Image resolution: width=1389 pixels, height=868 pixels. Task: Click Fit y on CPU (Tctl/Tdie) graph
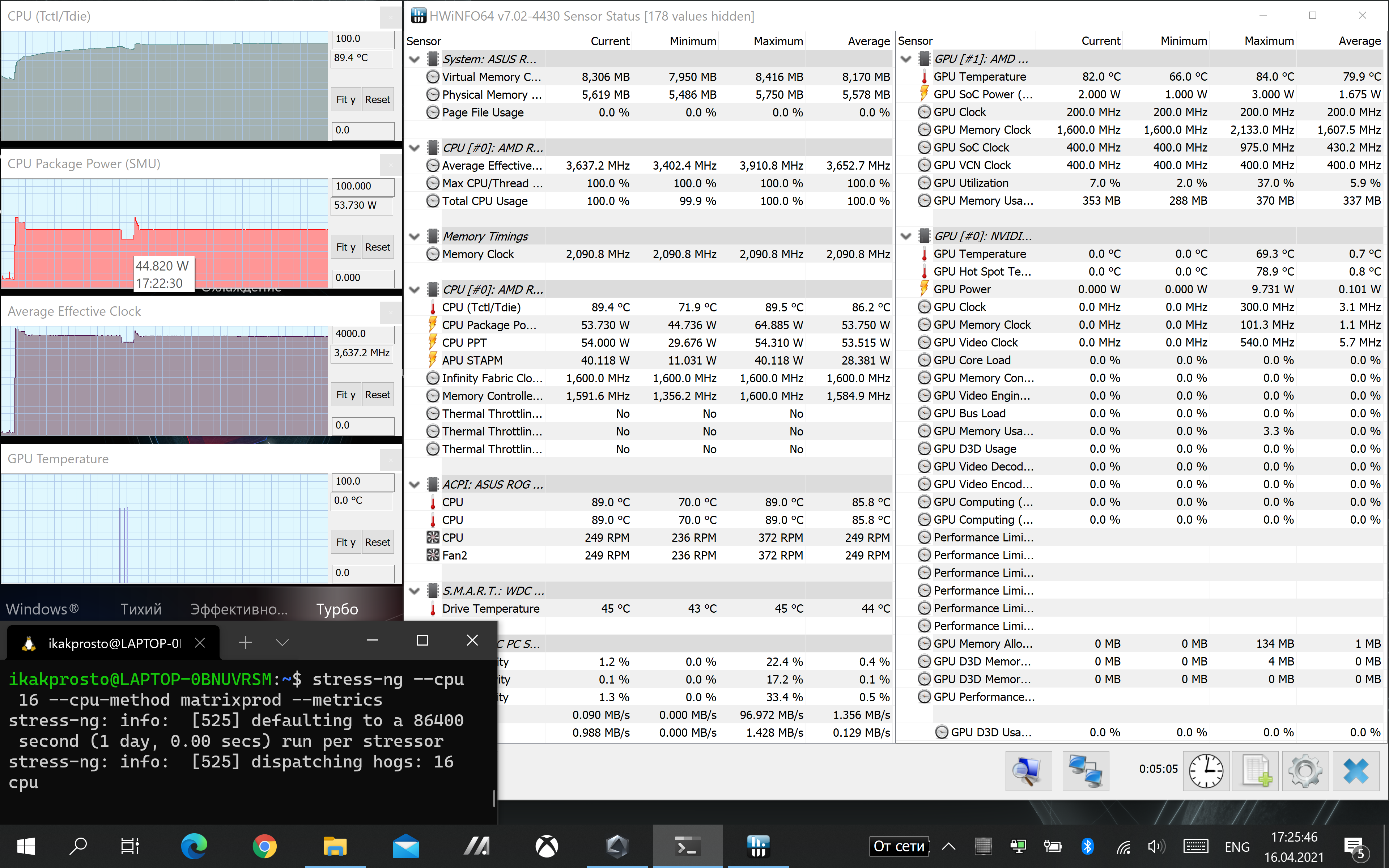[345, 99]
